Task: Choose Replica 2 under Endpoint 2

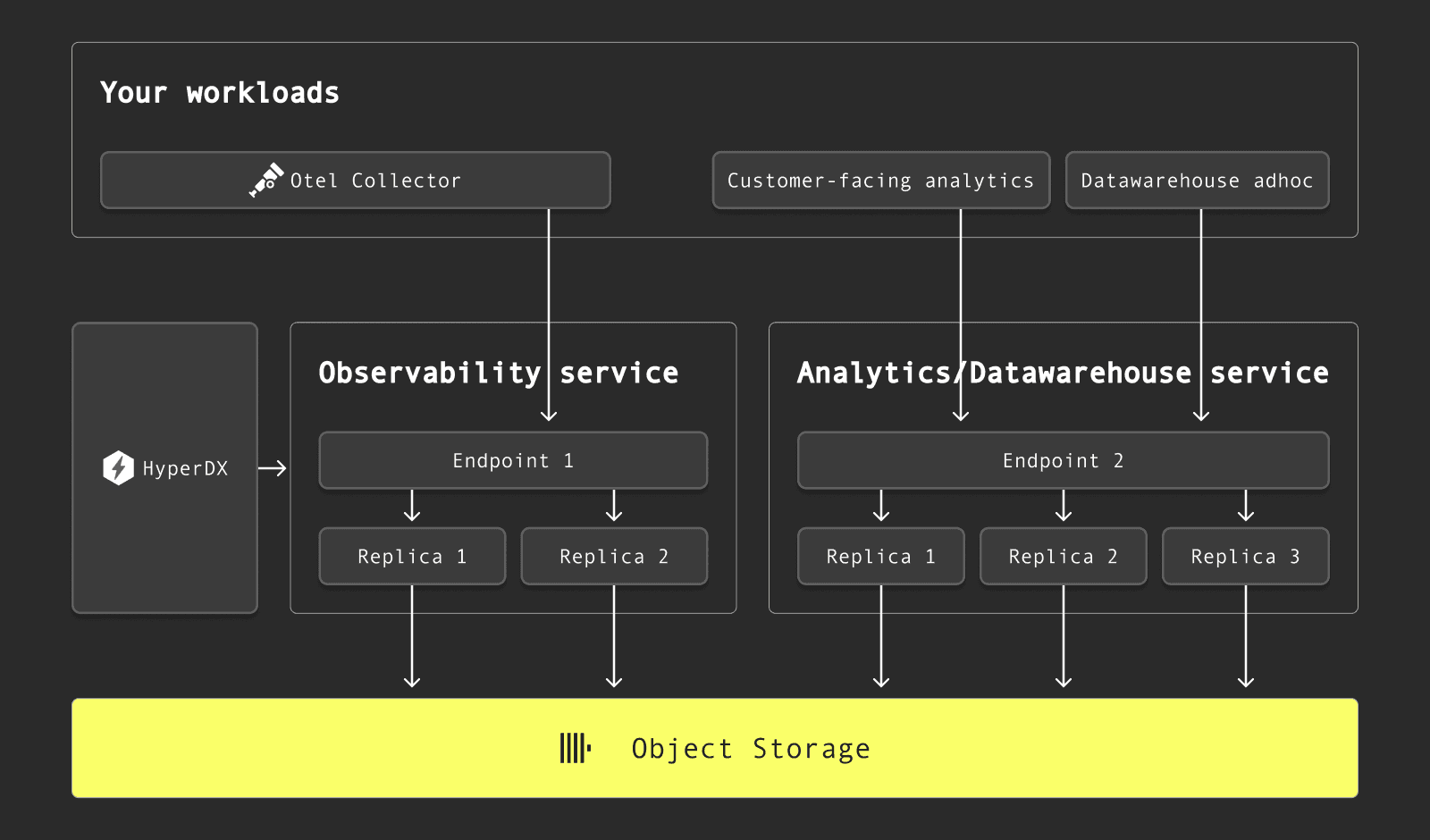Action: [x=1063, y=557]
